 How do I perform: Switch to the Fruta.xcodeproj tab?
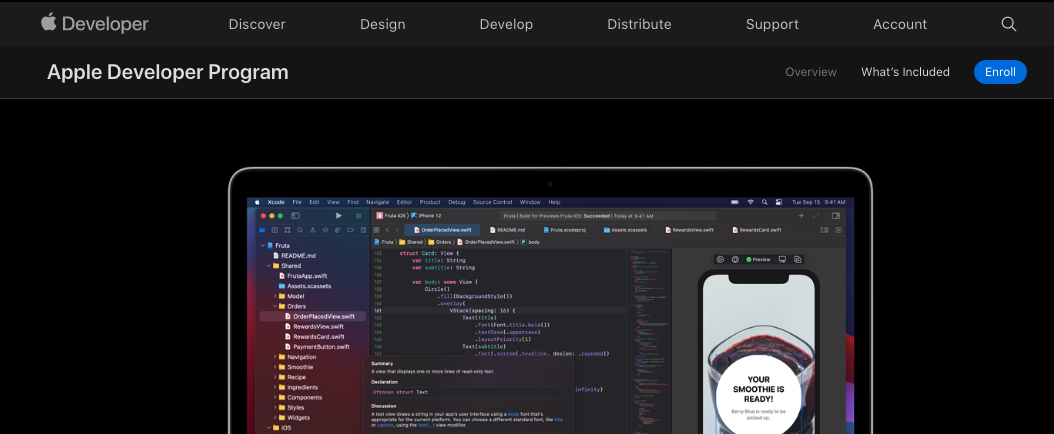(x=564, y=230)
